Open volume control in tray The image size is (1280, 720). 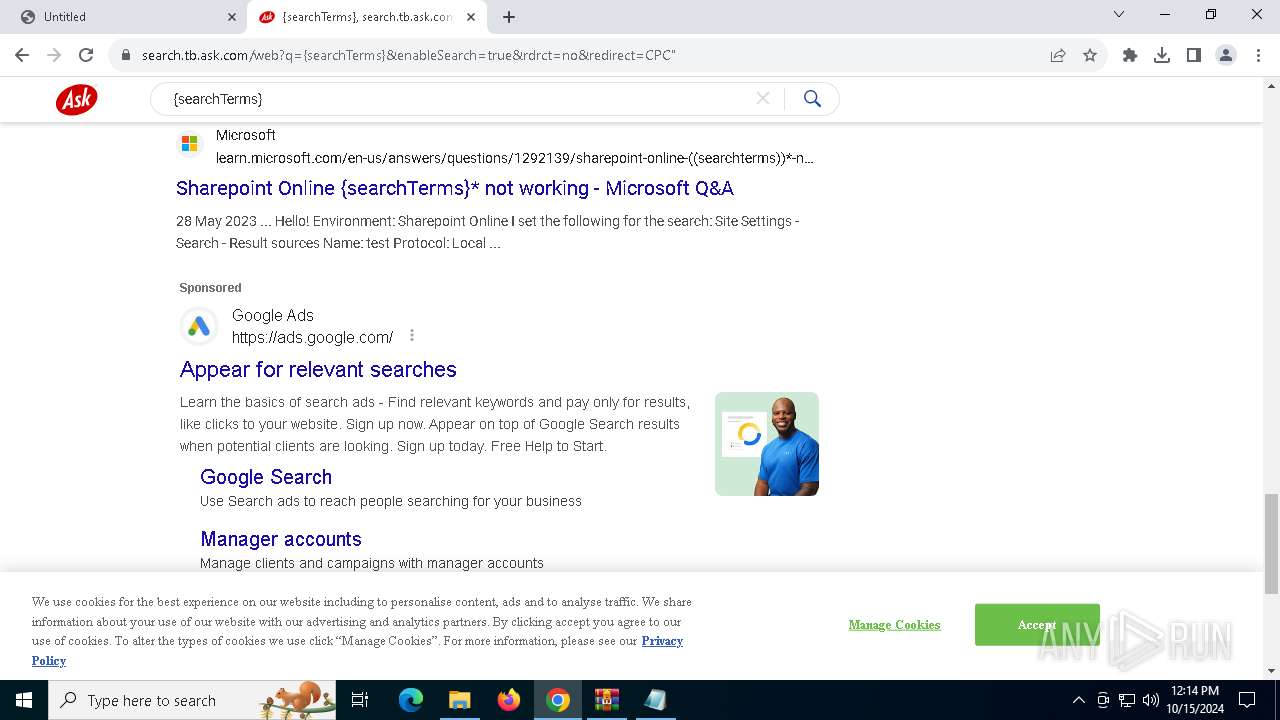[x=1151, y=700]
